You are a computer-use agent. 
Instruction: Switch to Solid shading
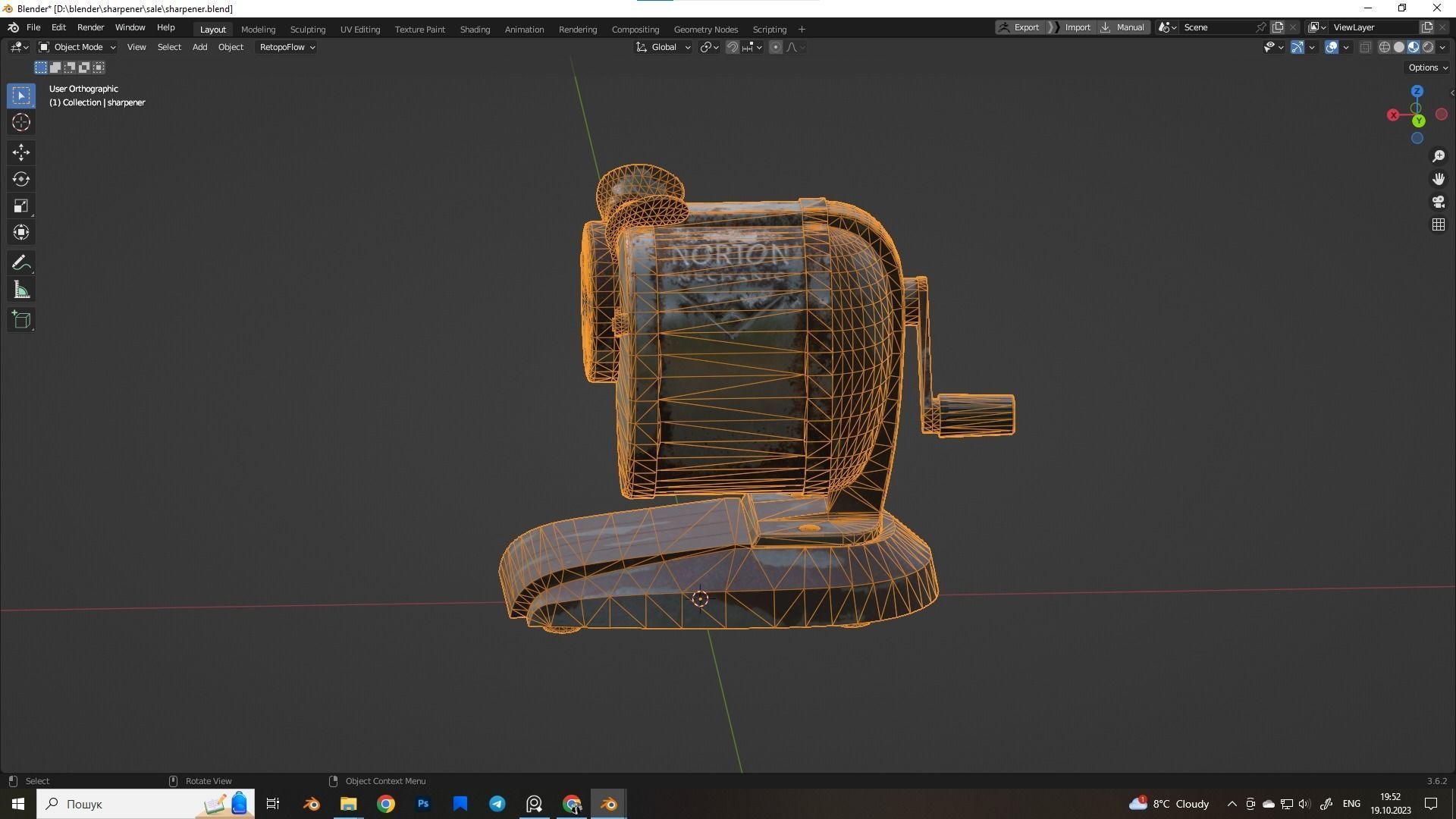pos(1399,47)
